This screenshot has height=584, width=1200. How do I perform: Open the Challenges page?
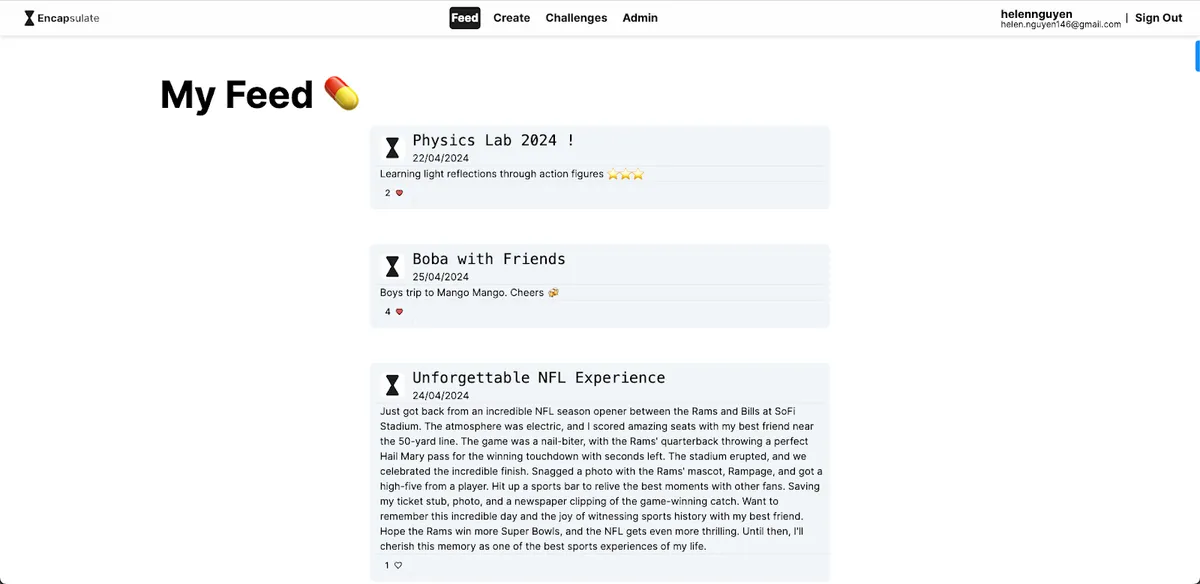coord(576,17)
